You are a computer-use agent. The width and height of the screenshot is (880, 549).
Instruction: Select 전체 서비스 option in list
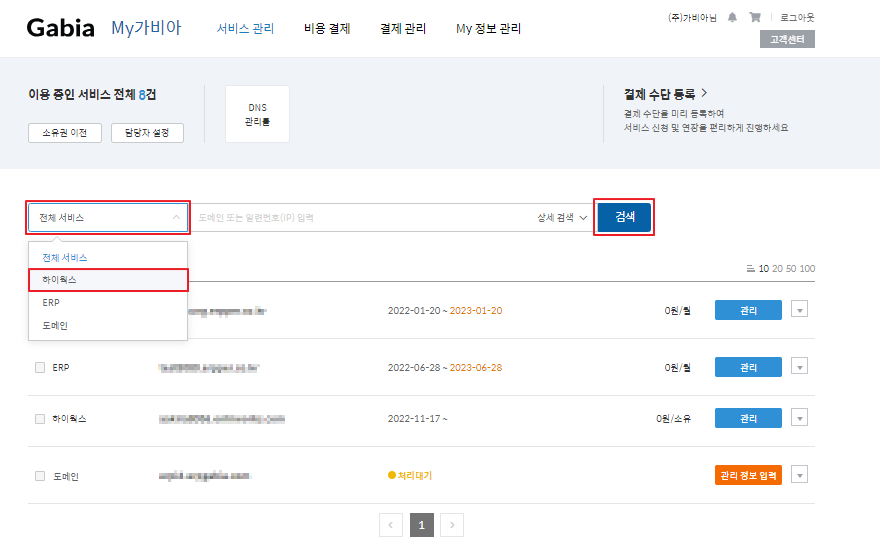[x=108, y=258]
